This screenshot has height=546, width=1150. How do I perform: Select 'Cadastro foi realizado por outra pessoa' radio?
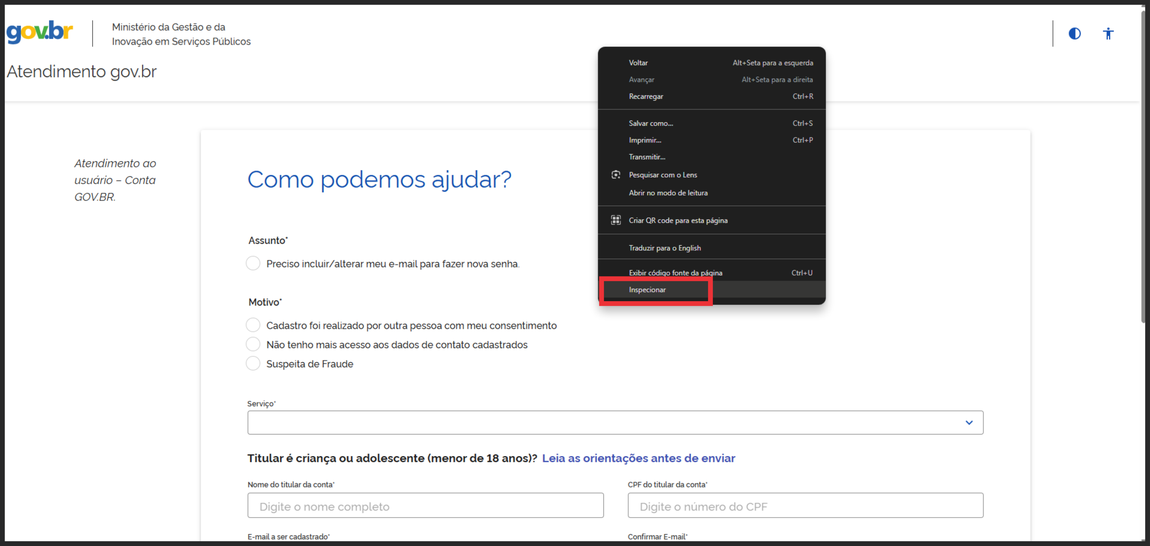[x=253, y=325]
